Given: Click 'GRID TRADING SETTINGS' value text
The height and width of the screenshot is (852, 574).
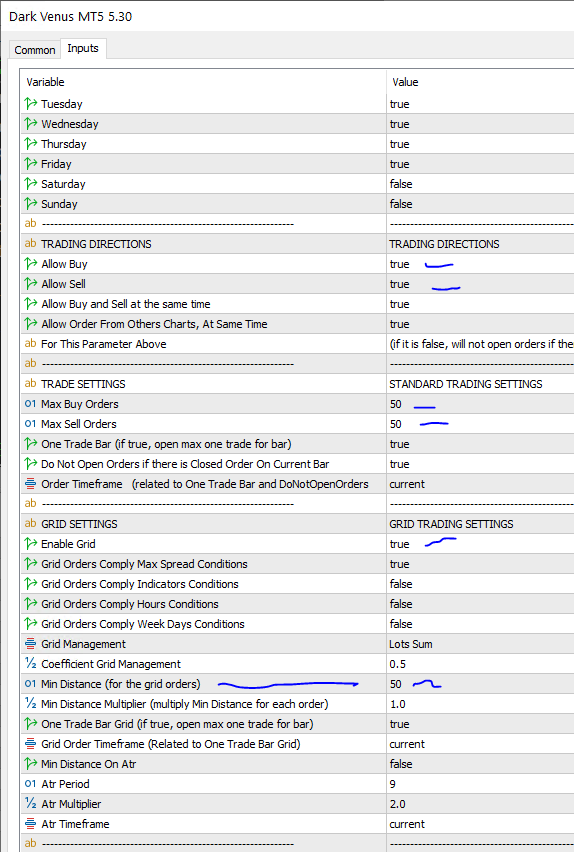Looking at the screenshot, I should coord(451,524).
